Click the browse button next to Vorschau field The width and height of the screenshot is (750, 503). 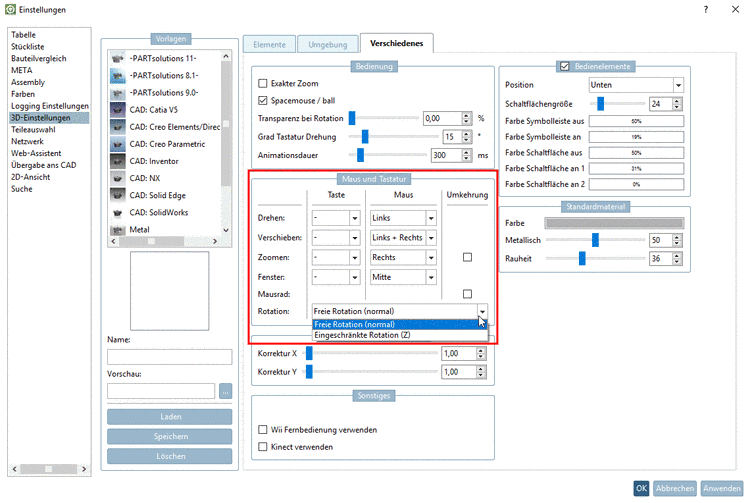(x=225, y=391)
